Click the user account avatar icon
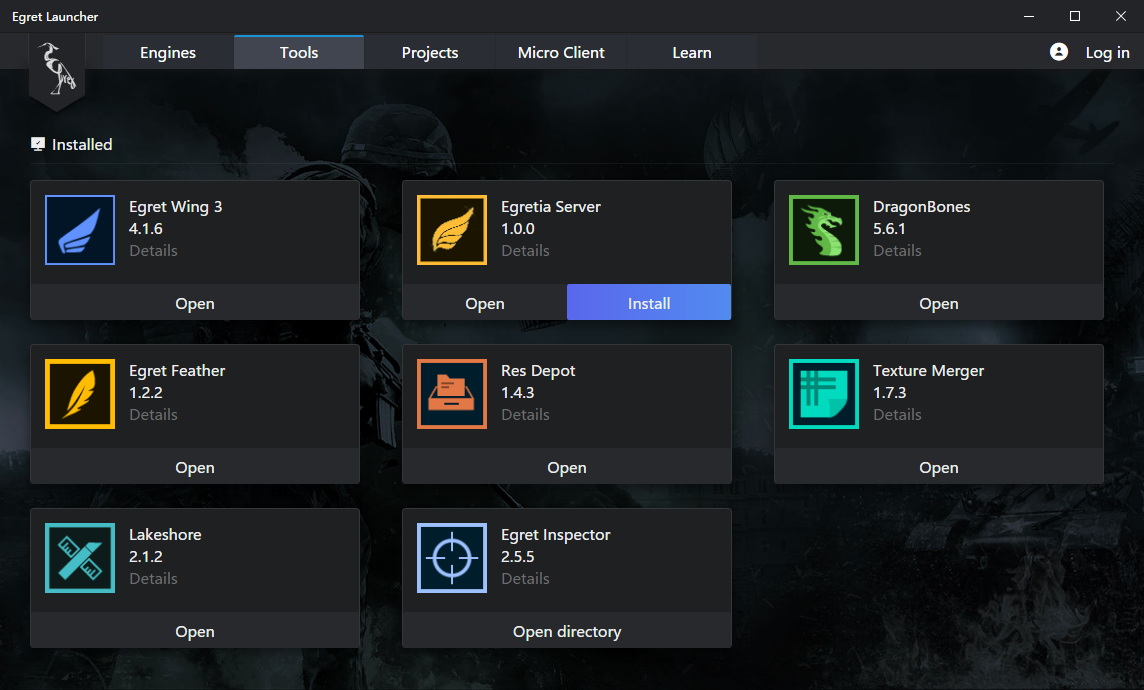Image resolution: width=1144 pixels, height=690 pixels. (x=1059, y=52)
